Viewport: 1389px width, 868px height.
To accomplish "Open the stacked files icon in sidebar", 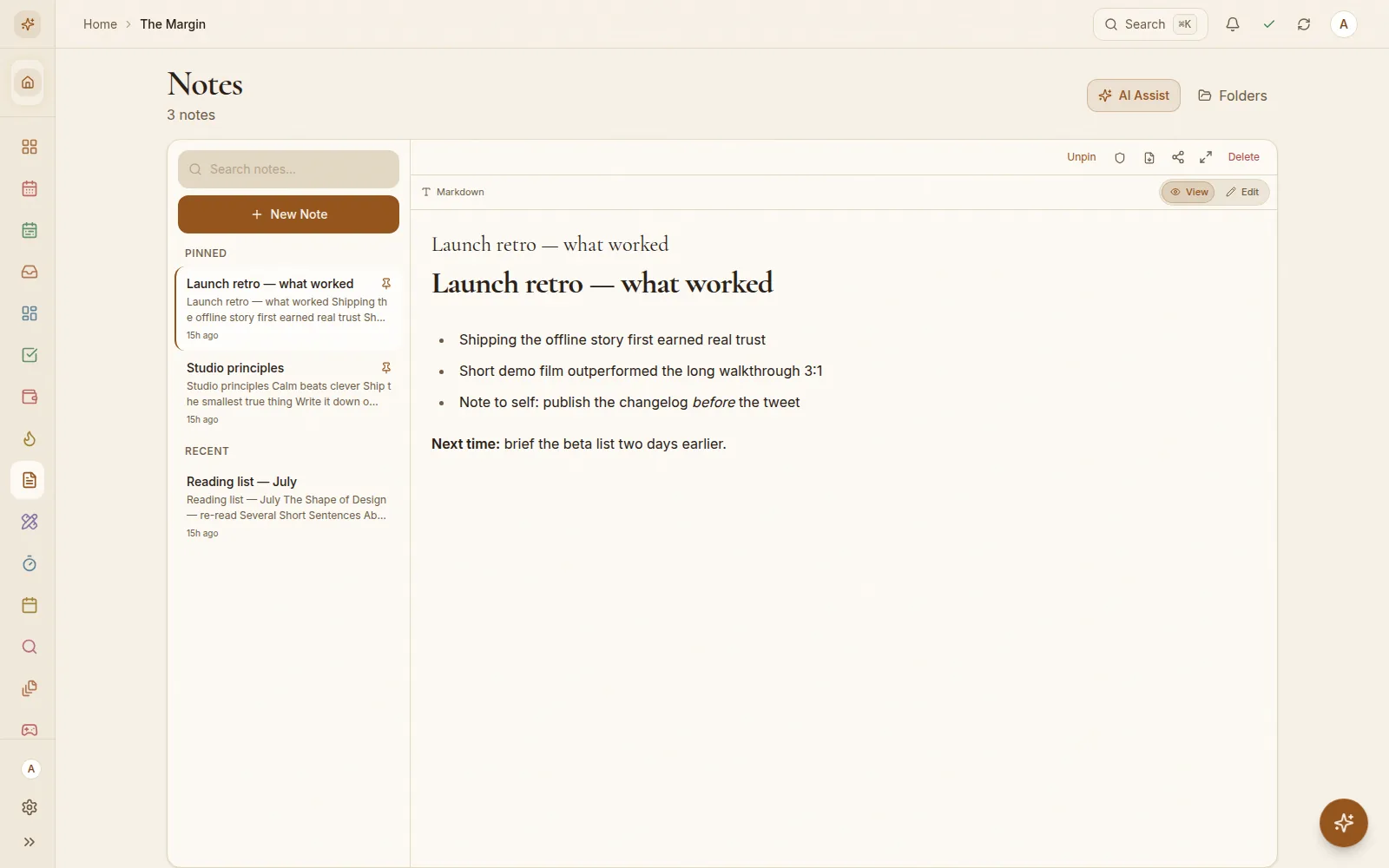I will click(x=30, y=688).
